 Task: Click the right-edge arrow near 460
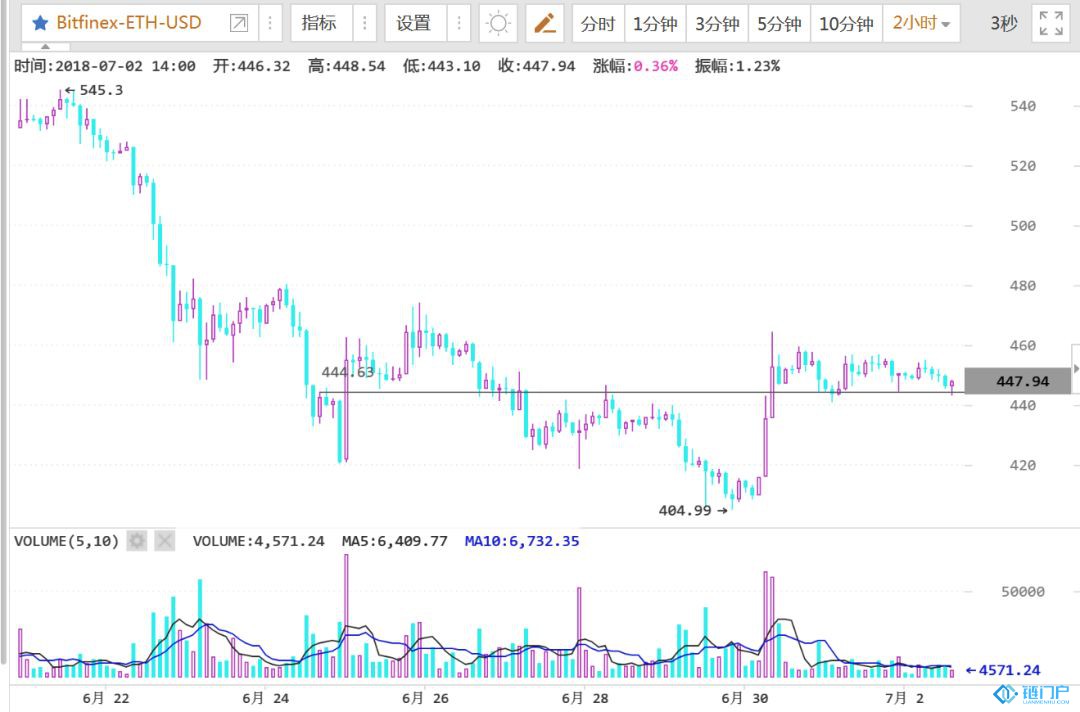point(1076,369)
